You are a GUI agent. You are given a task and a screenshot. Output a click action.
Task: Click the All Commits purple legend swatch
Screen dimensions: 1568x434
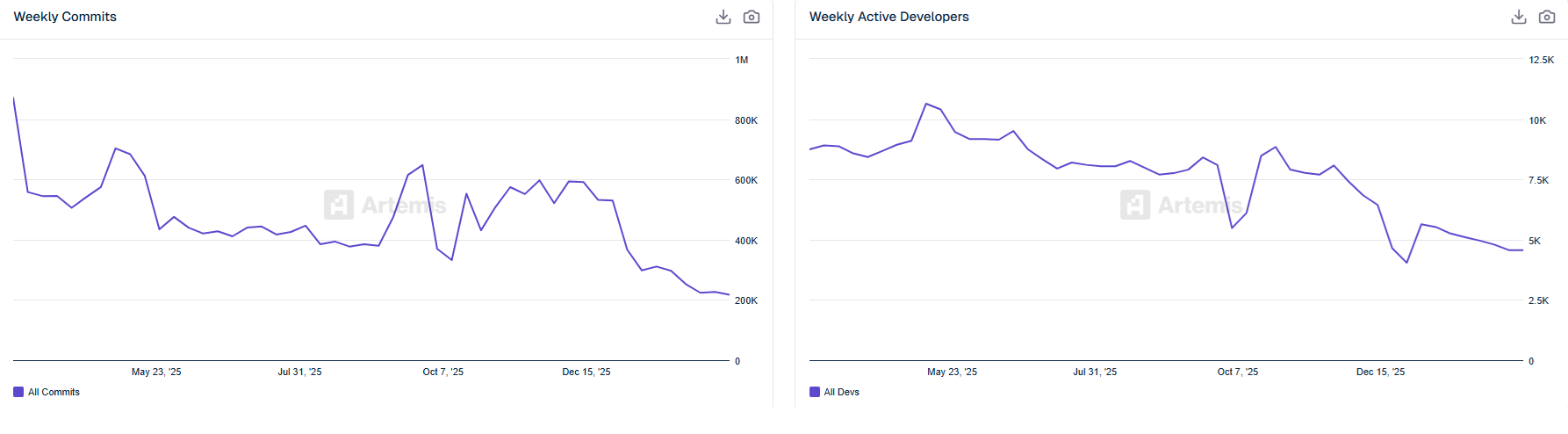pos(18,392)
